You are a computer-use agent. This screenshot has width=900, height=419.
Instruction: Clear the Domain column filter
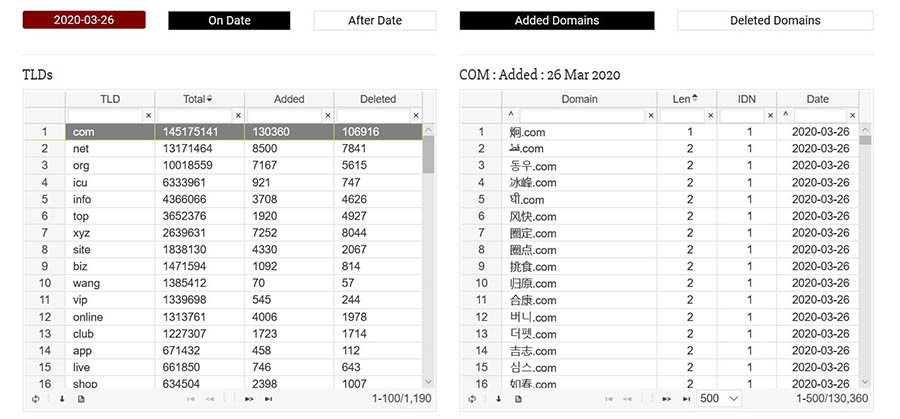(651, 115)
